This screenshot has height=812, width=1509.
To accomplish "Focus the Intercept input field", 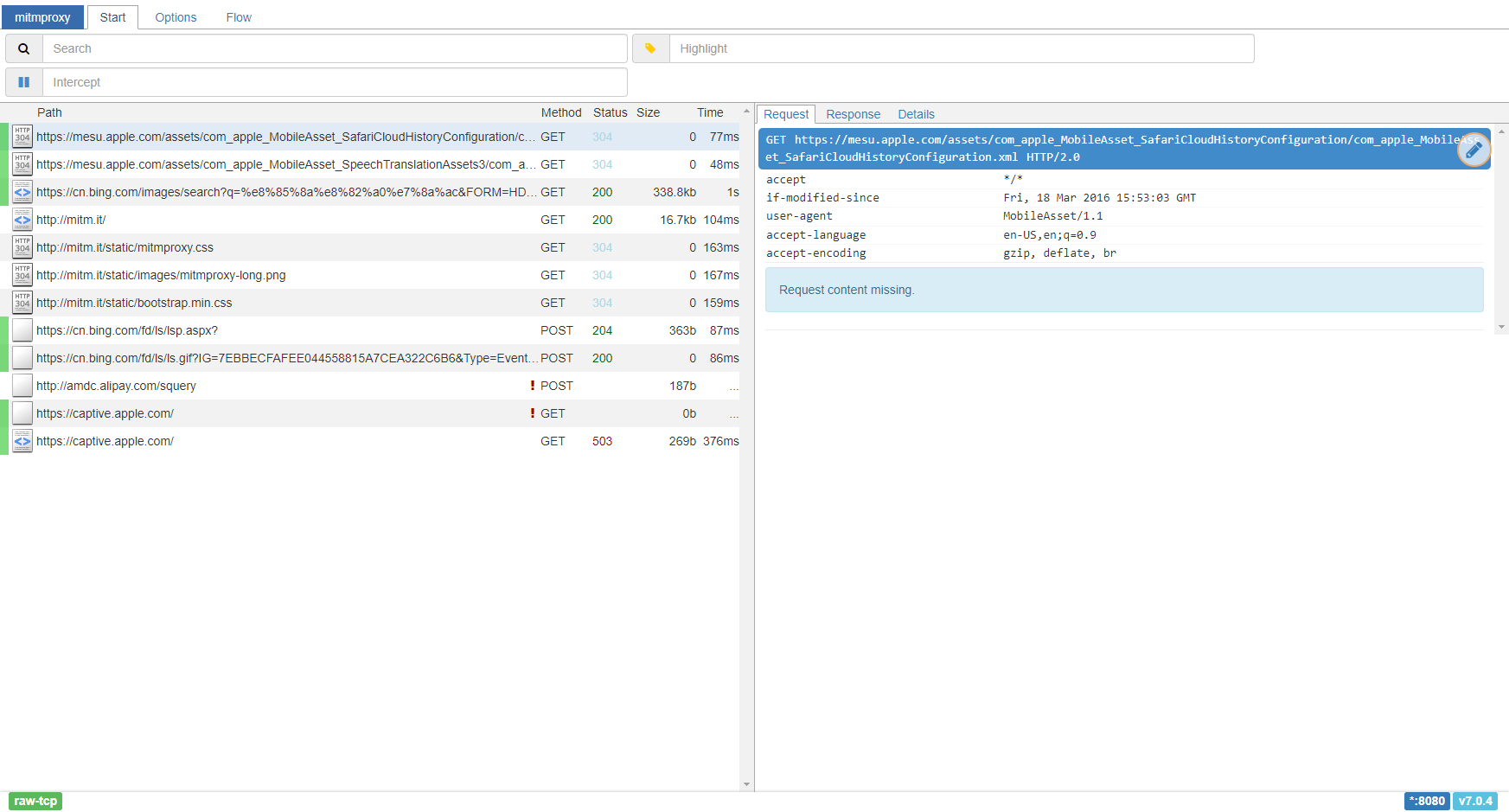I will (335, 82).
